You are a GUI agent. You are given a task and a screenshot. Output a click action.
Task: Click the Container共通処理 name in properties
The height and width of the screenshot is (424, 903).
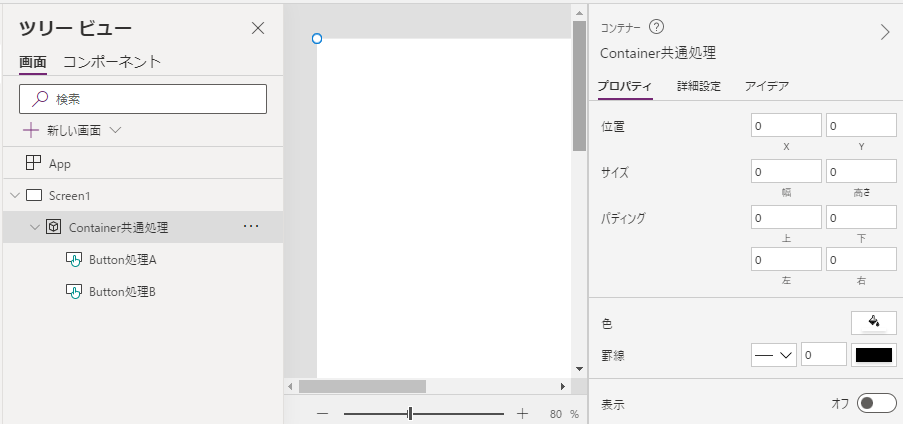tap(658, 54)
